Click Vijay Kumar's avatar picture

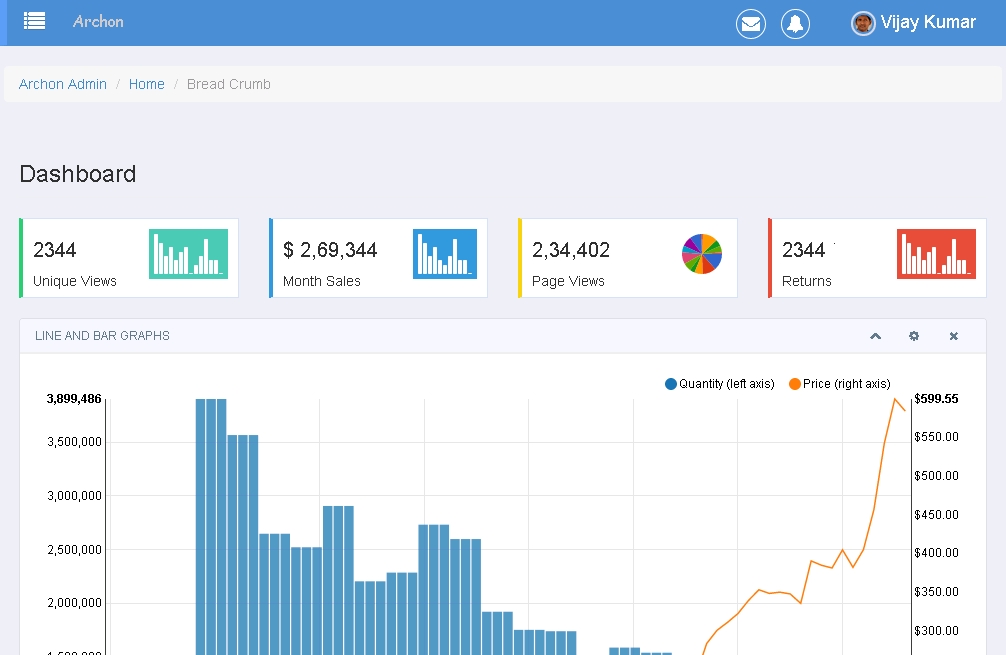coord(863,23)
